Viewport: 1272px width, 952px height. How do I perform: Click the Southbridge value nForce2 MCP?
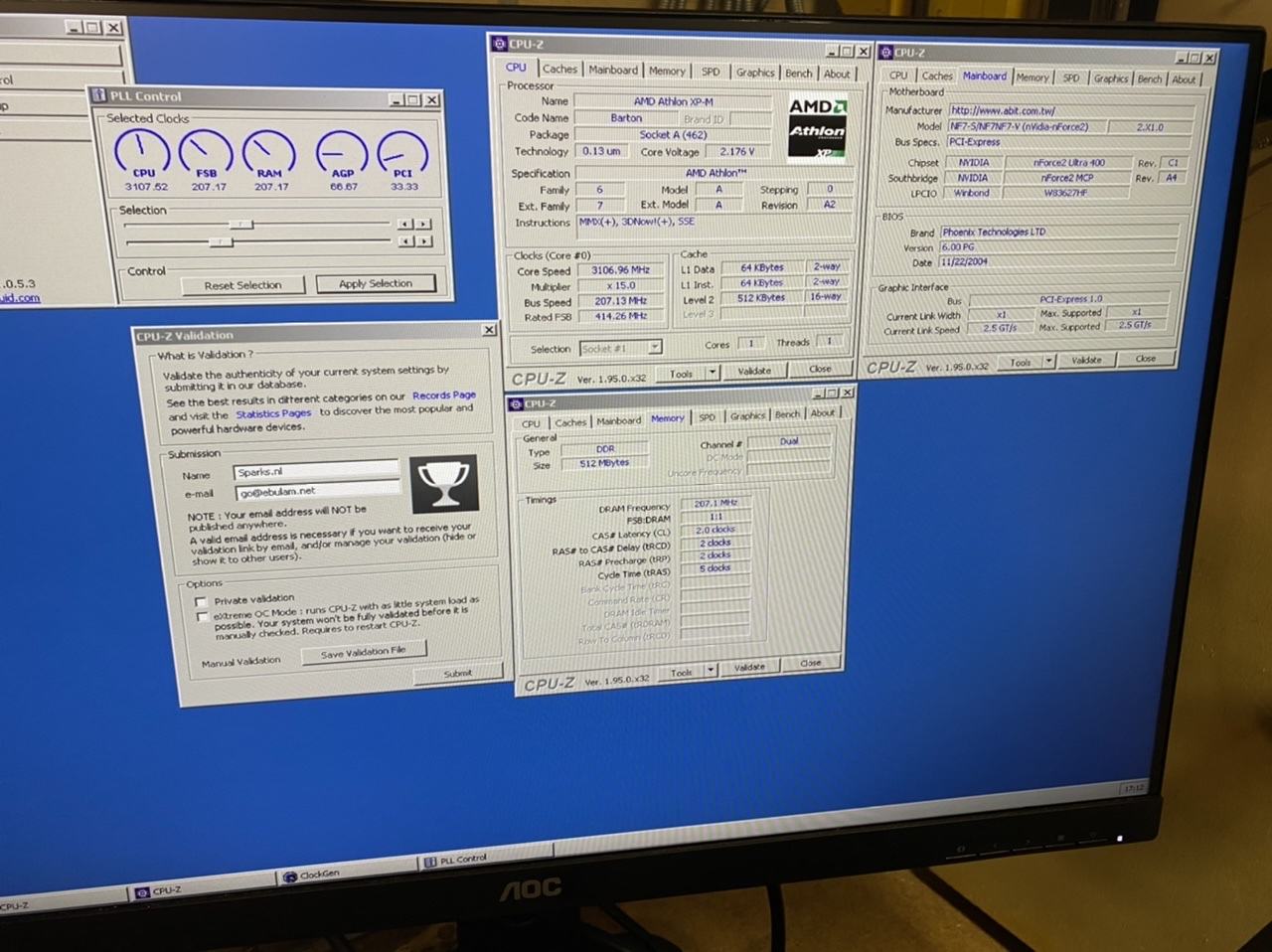click(1066, 178)
